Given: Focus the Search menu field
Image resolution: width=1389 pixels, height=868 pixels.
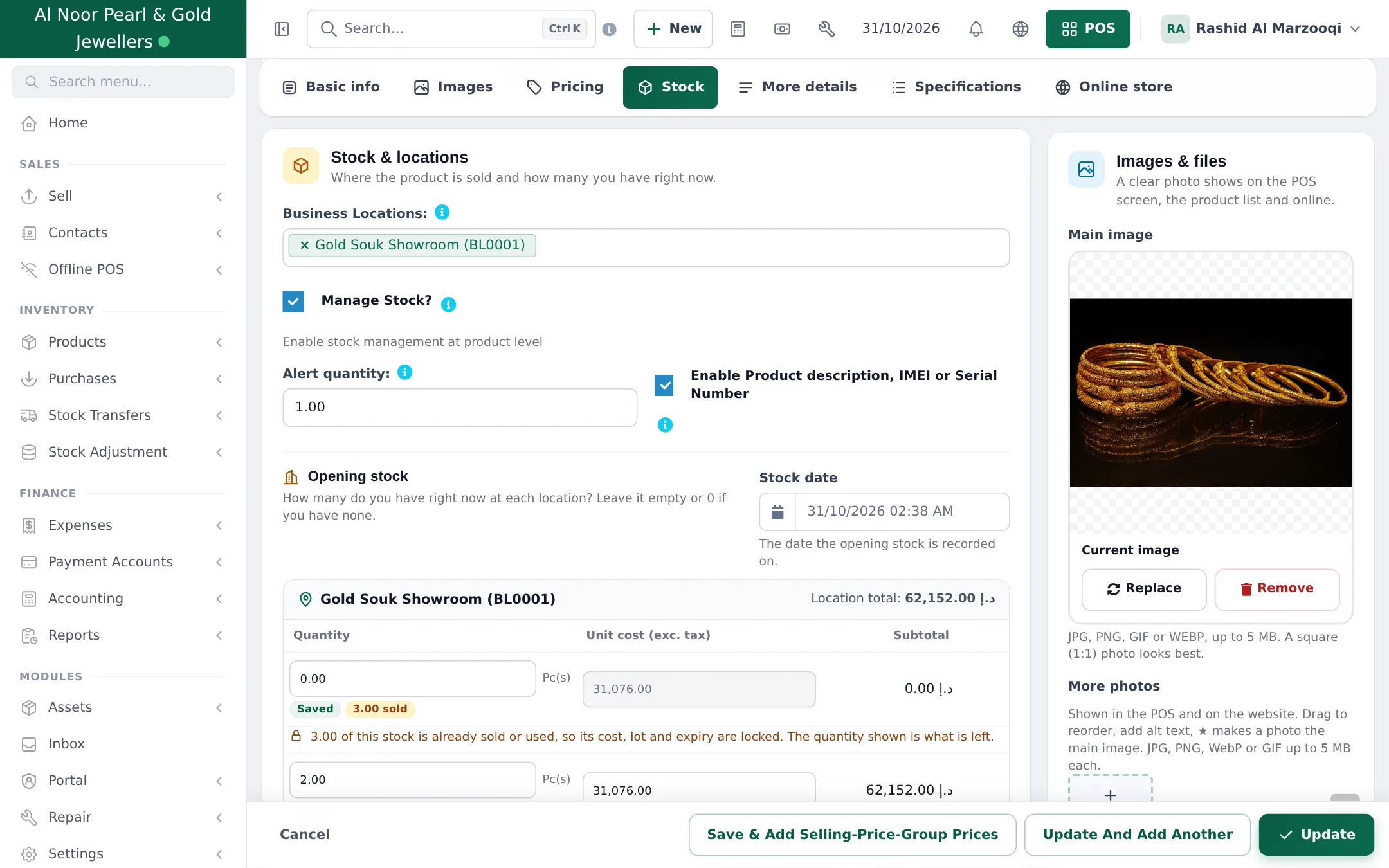Looking at the screenshot, I should (123, 82).
